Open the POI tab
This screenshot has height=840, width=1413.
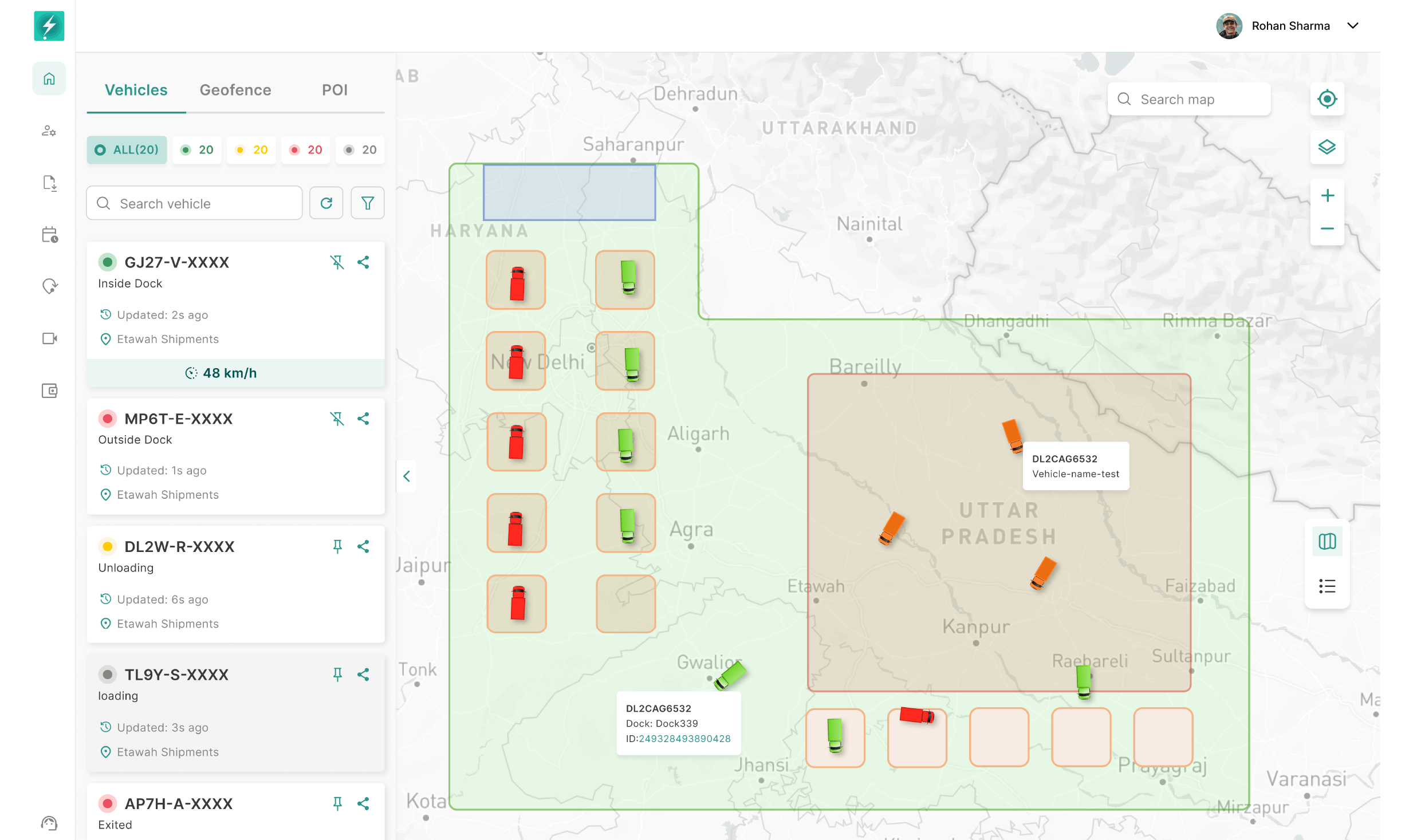(x=335, y=90)
